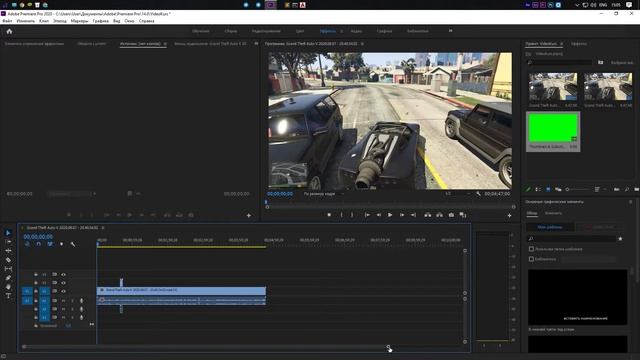Go to In point in Program monitor

click(x=367, y=215)
